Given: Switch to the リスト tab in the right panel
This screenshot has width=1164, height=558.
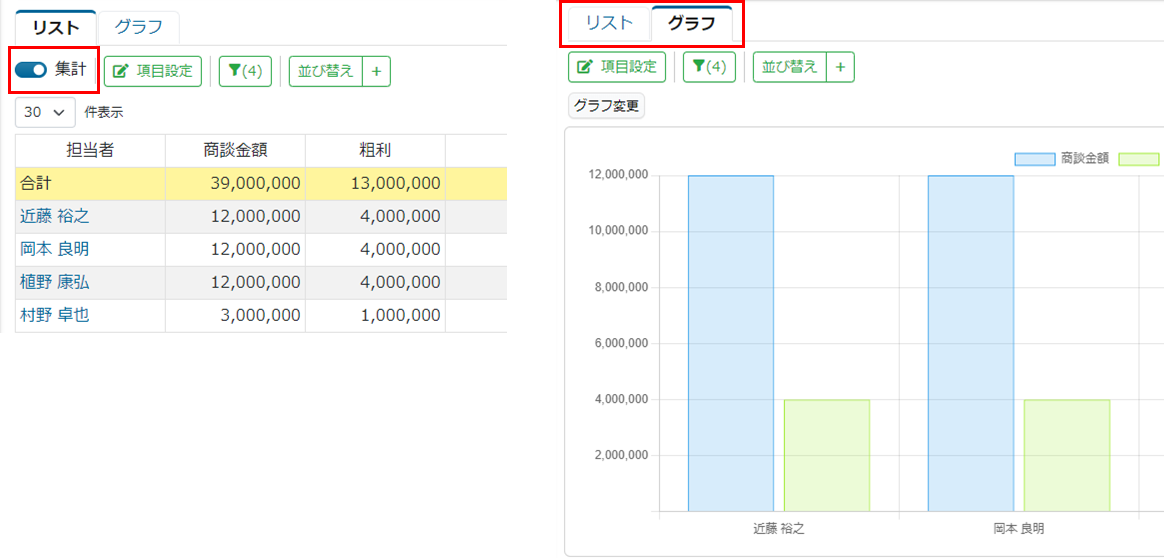Looking at the screenshot, I should [x=609, y=23].
